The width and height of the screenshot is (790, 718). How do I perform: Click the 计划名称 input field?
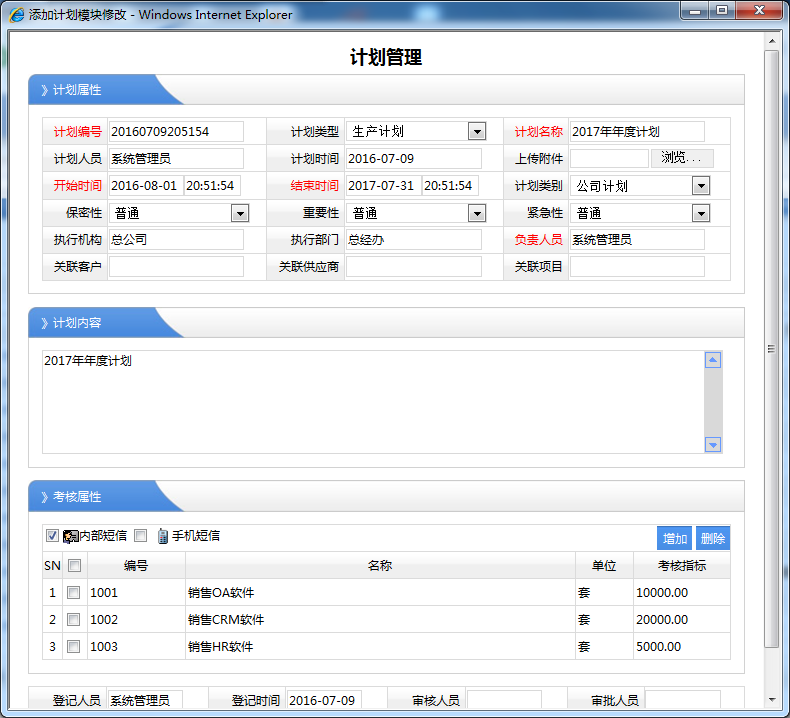(x=637, y=132)
